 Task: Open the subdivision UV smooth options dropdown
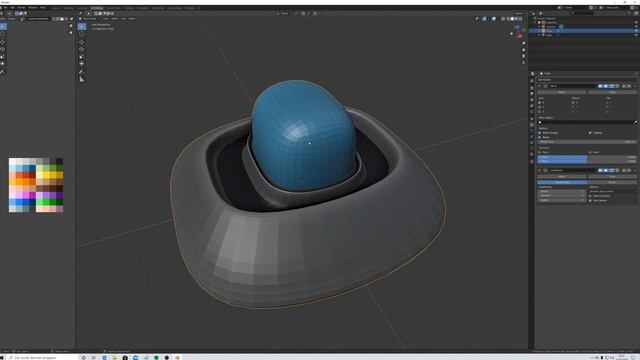[x=613, y=191]
